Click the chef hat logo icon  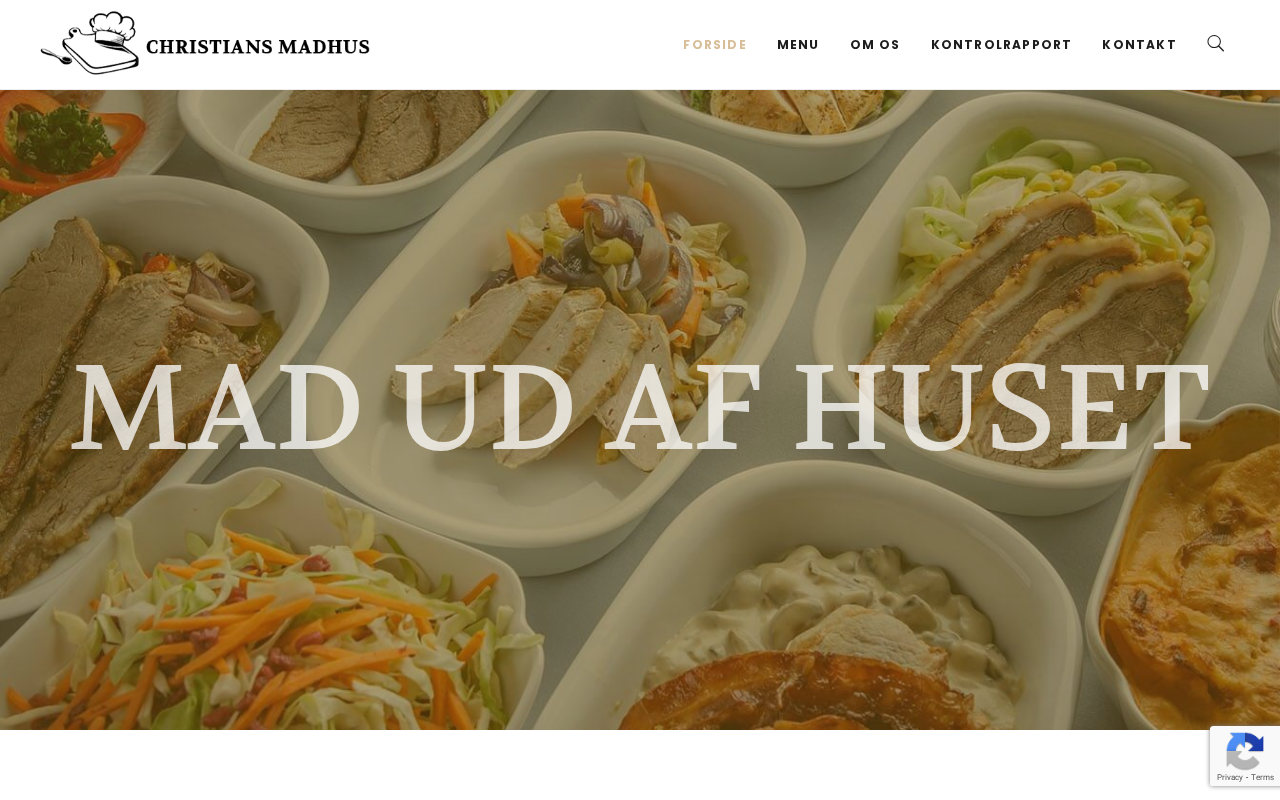90,43
